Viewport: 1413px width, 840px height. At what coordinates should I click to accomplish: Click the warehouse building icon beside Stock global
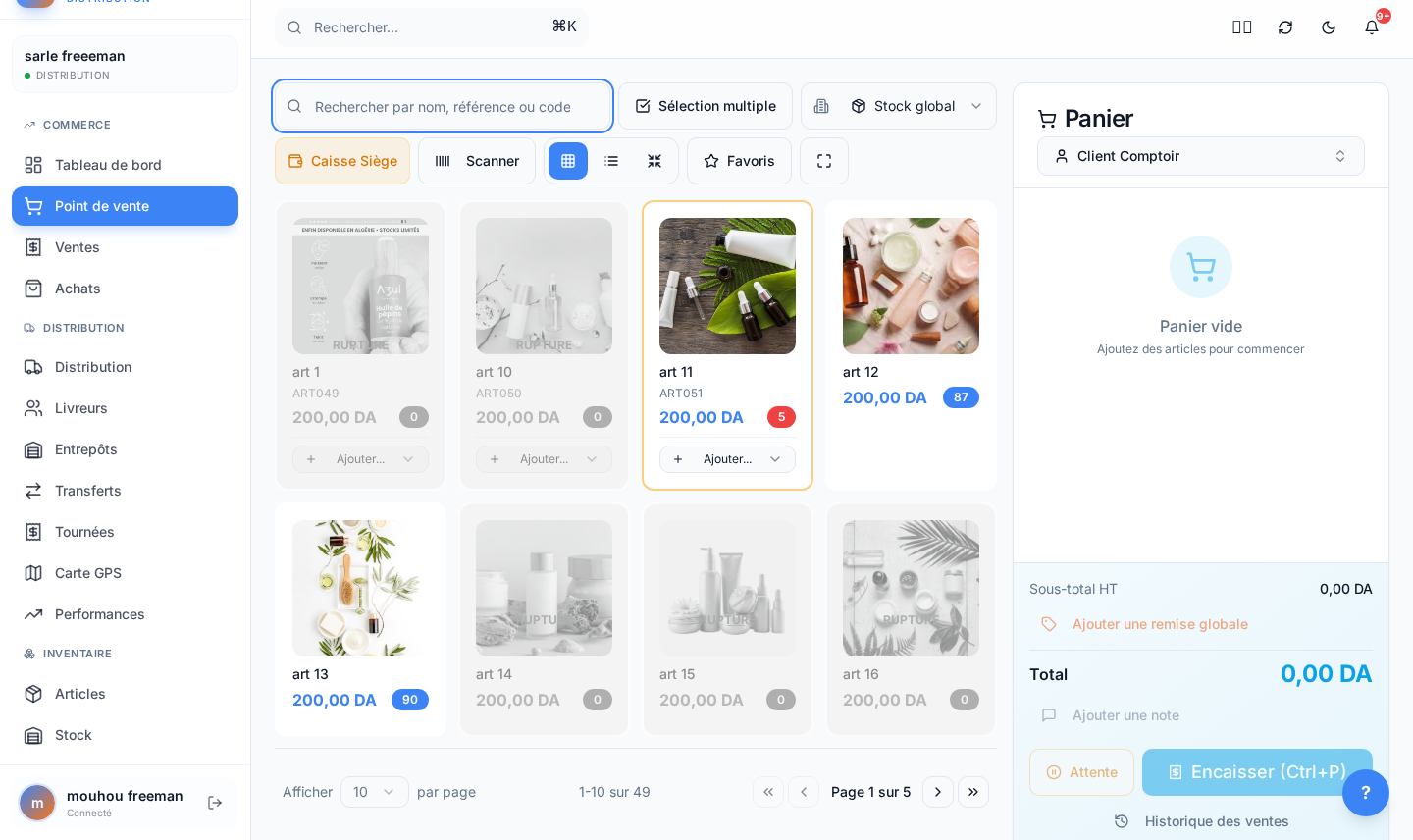[821, 106]
